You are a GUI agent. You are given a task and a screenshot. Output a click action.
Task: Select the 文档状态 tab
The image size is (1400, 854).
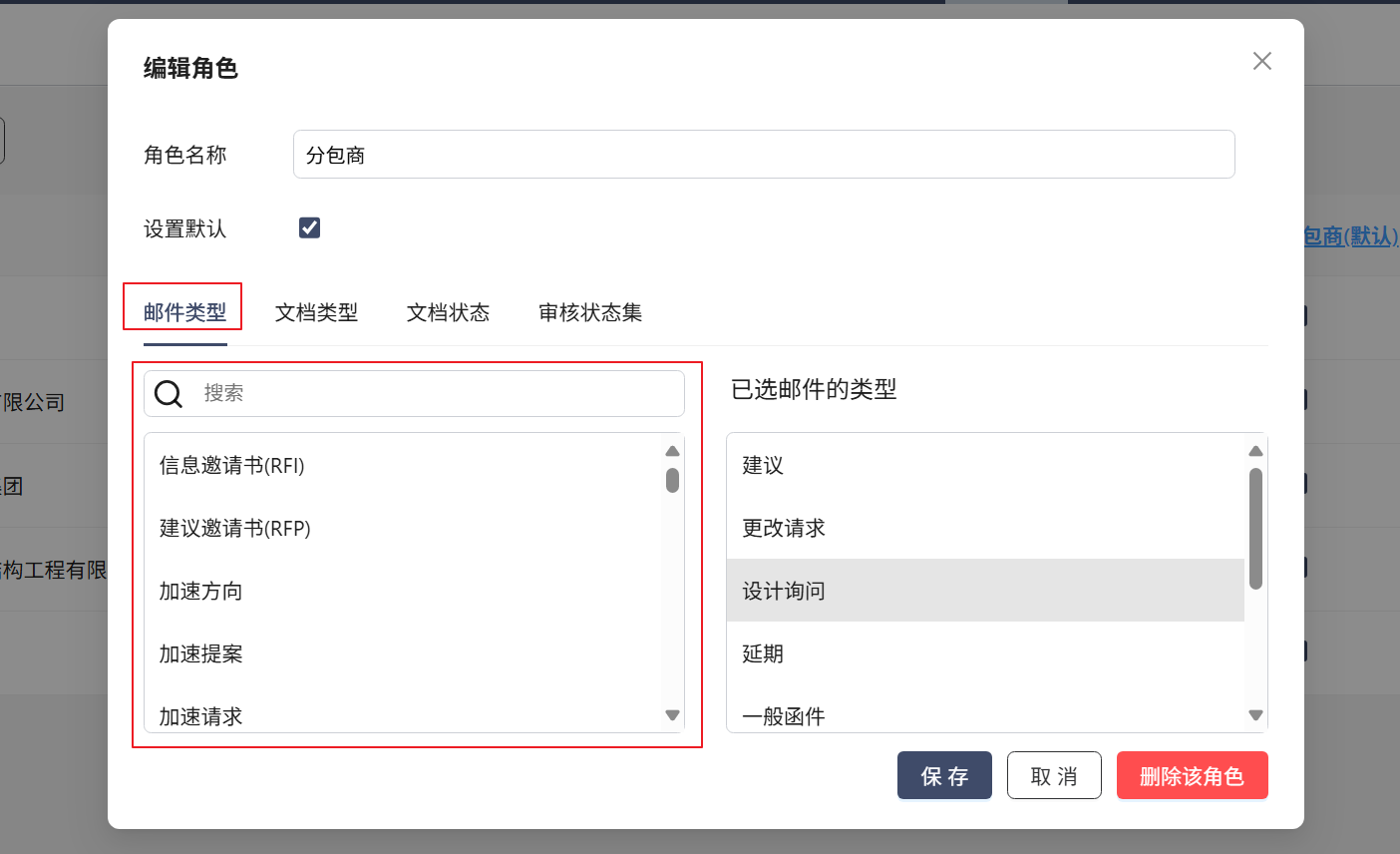pos(448,312)
